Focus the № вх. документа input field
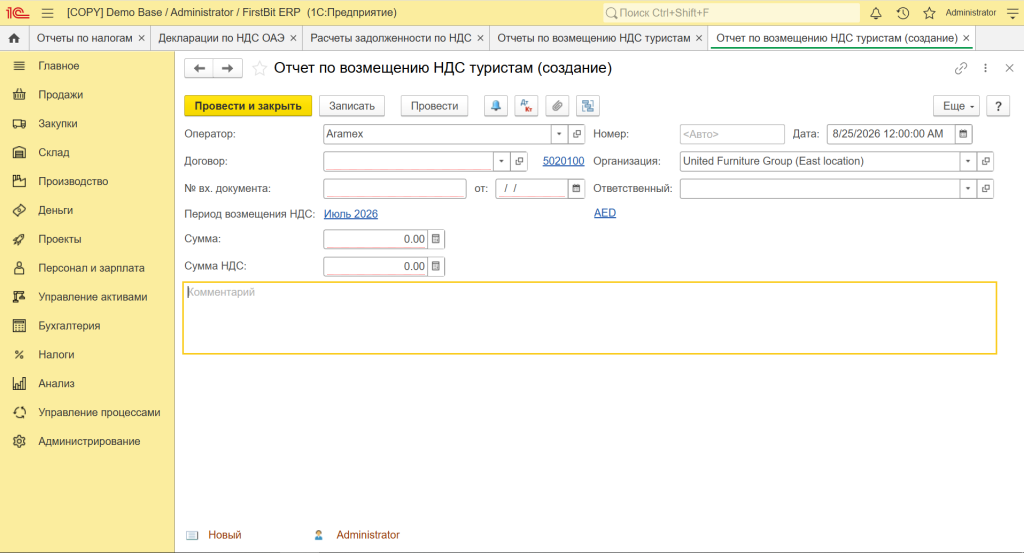1024x553 pixels. 394,189
